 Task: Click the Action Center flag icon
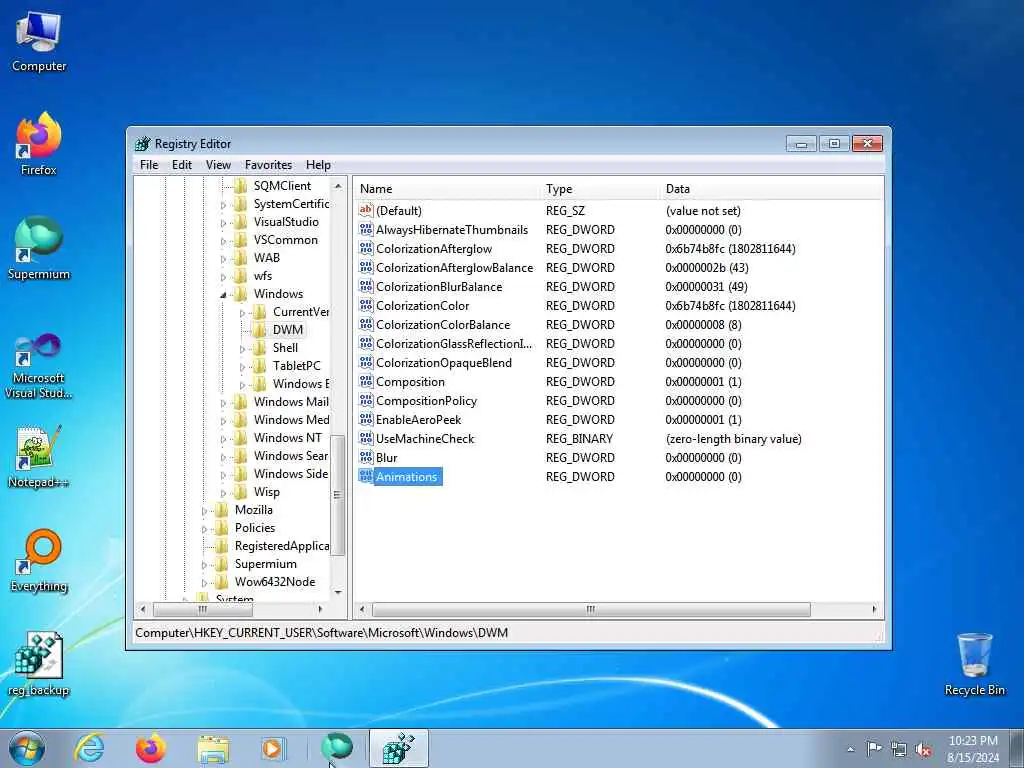874,749
